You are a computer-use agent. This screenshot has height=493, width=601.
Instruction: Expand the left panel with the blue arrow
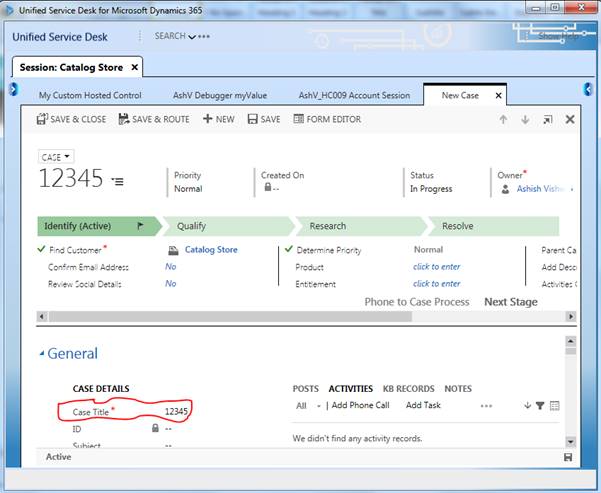[13, 89]
